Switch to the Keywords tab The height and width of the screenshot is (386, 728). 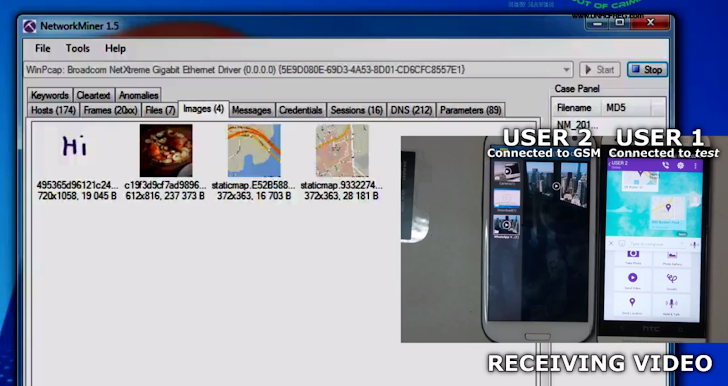tap(50, 95)
